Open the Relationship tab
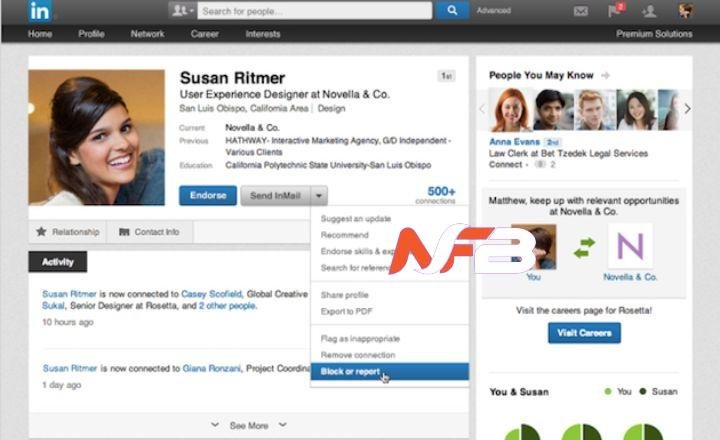 [x=68, y=232]
